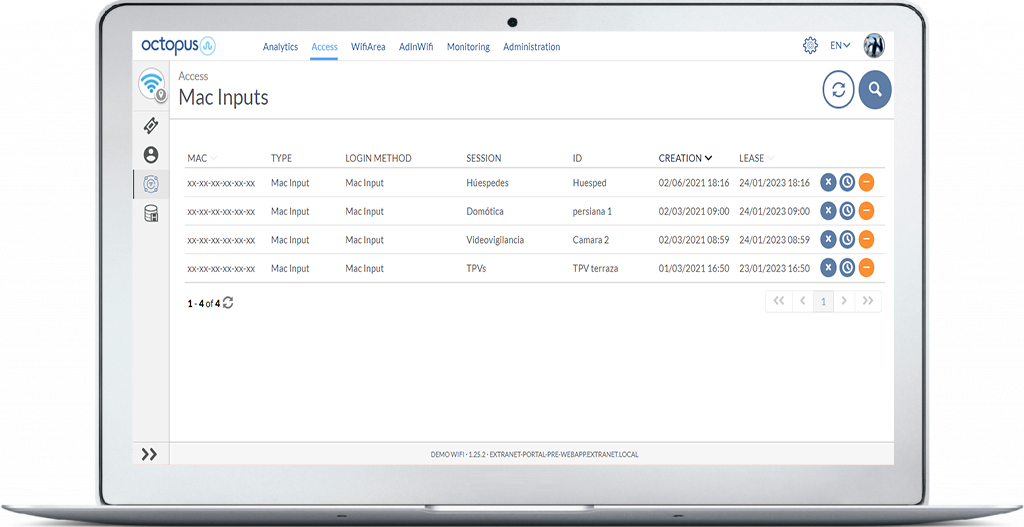Sort by the CREATION column header

(685, 158)
